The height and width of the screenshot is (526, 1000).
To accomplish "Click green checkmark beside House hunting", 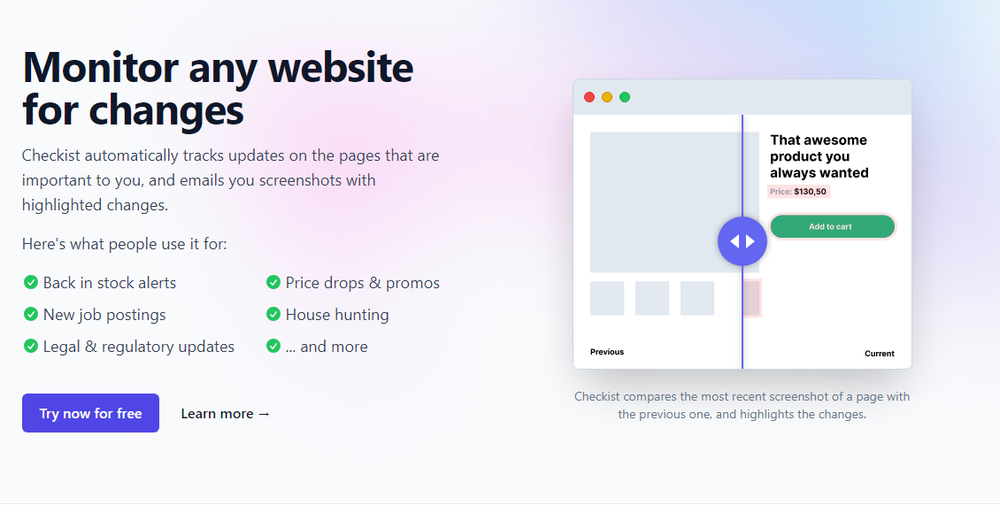I will pyautogui.click(x=273, y=314).
